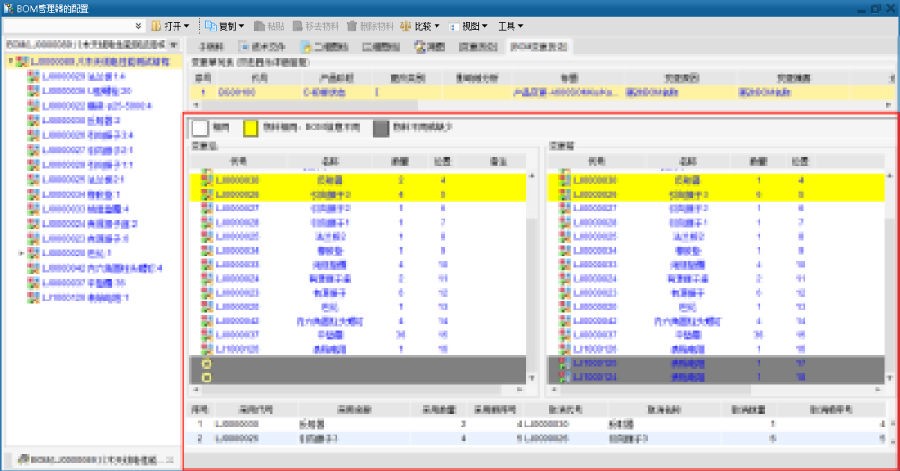Click the gray legend color swatch

tap(381, 128)
